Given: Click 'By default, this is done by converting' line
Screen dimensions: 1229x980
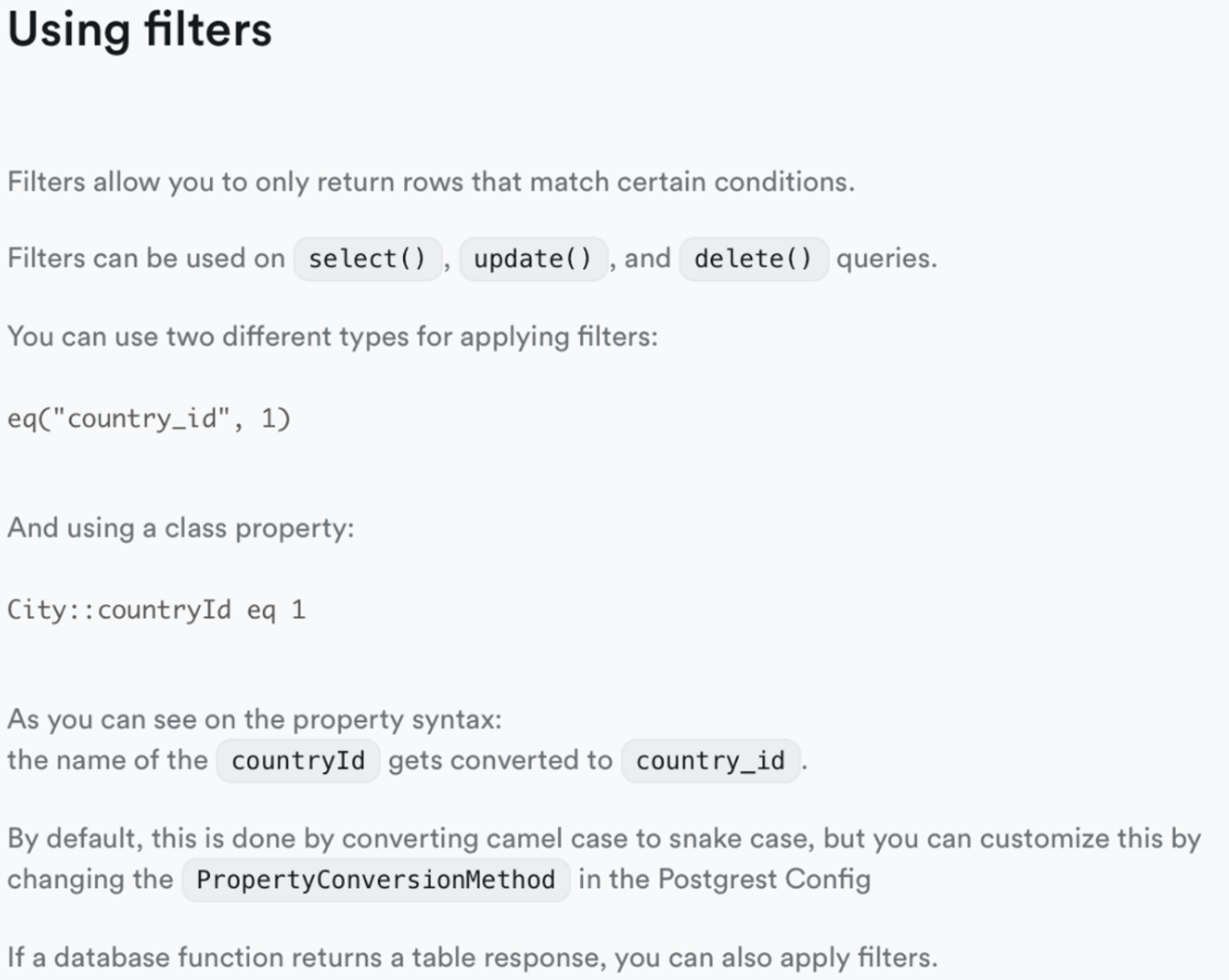Looking at the screenshot, I should [x=604, y=839].
